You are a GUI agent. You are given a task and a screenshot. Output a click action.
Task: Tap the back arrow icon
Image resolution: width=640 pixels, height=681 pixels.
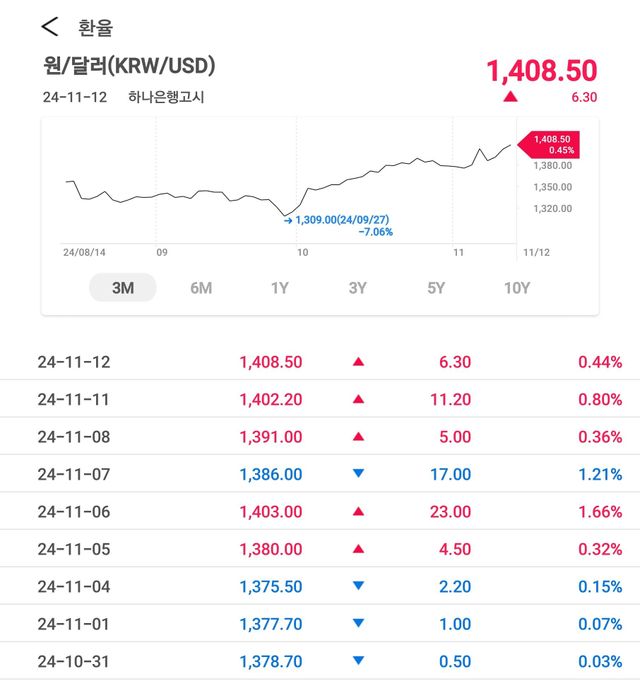tap(50, 26)
